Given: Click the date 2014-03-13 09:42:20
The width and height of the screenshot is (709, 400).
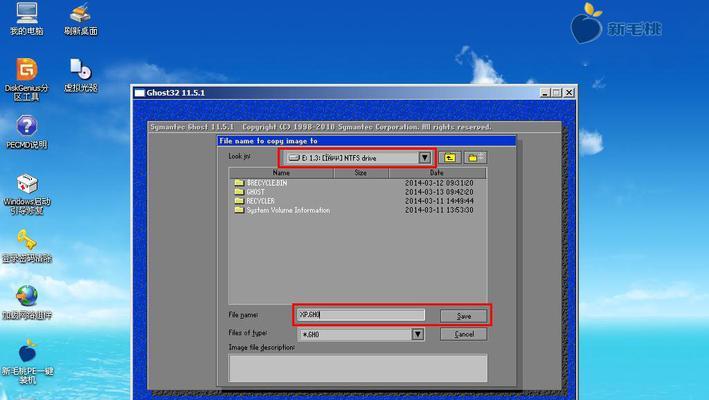Looking at the screenshot, I should pyautogui.click(x=439, y=192).
